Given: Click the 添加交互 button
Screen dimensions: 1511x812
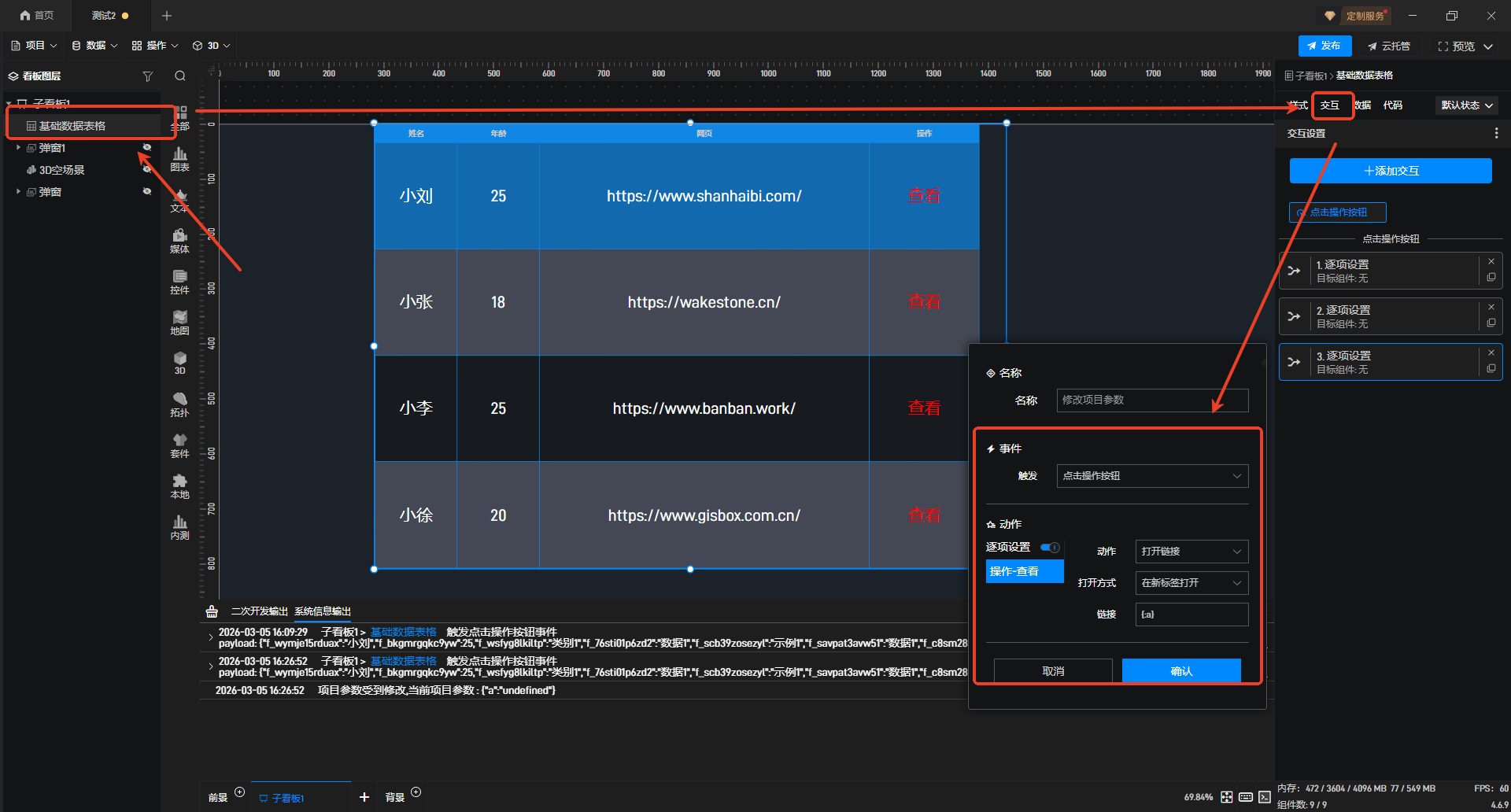Looking at the screenshot, I should [x=1391, y=171].
